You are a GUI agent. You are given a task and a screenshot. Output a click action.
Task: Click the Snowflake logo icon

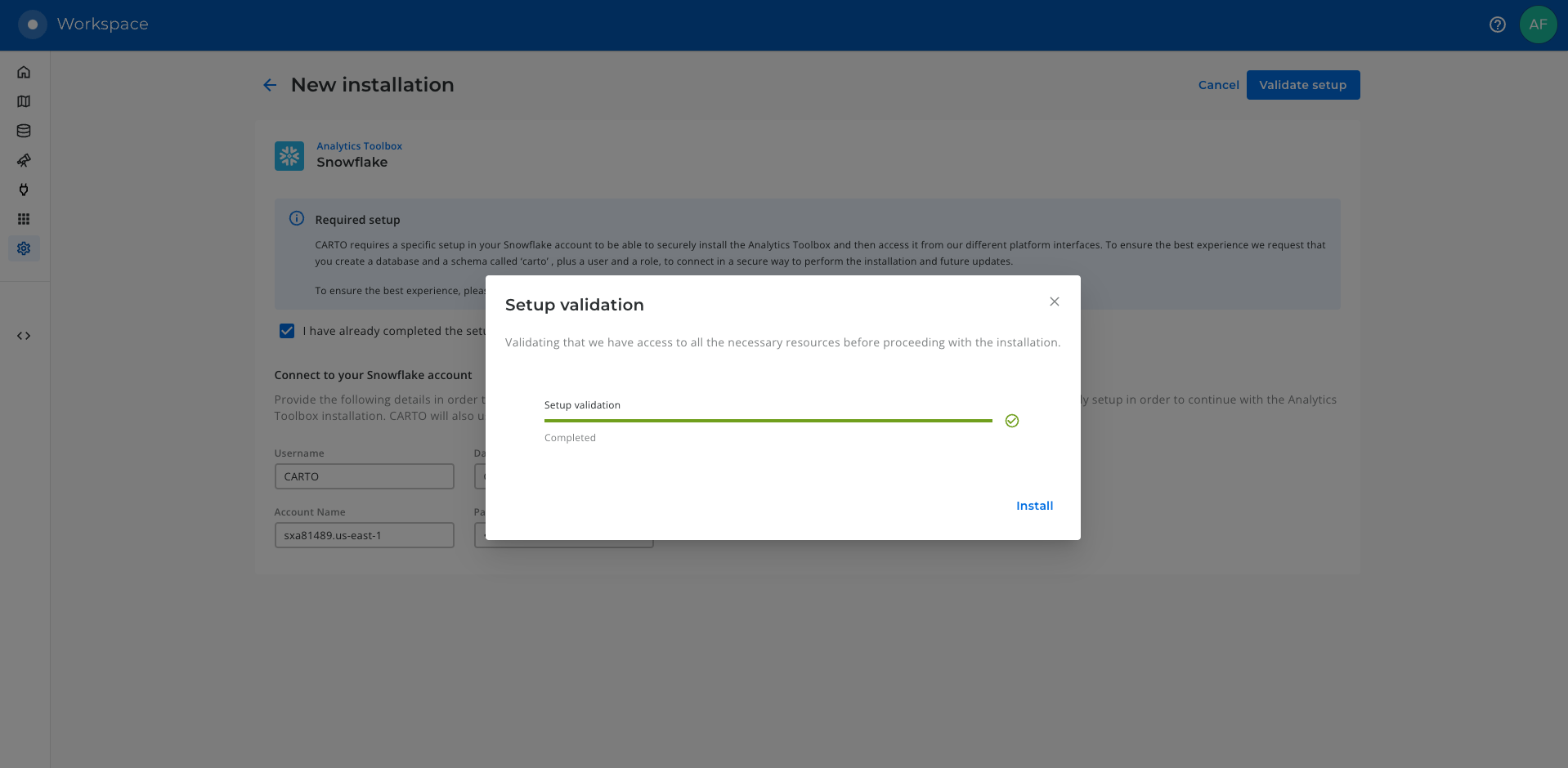[289, 155]
